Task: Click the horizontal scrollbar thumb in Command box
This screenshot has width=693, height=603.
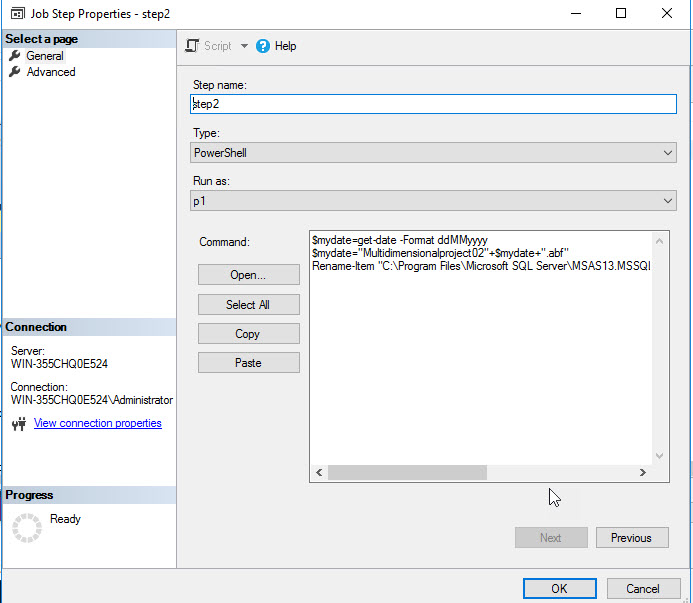Action: click(407, 473)
